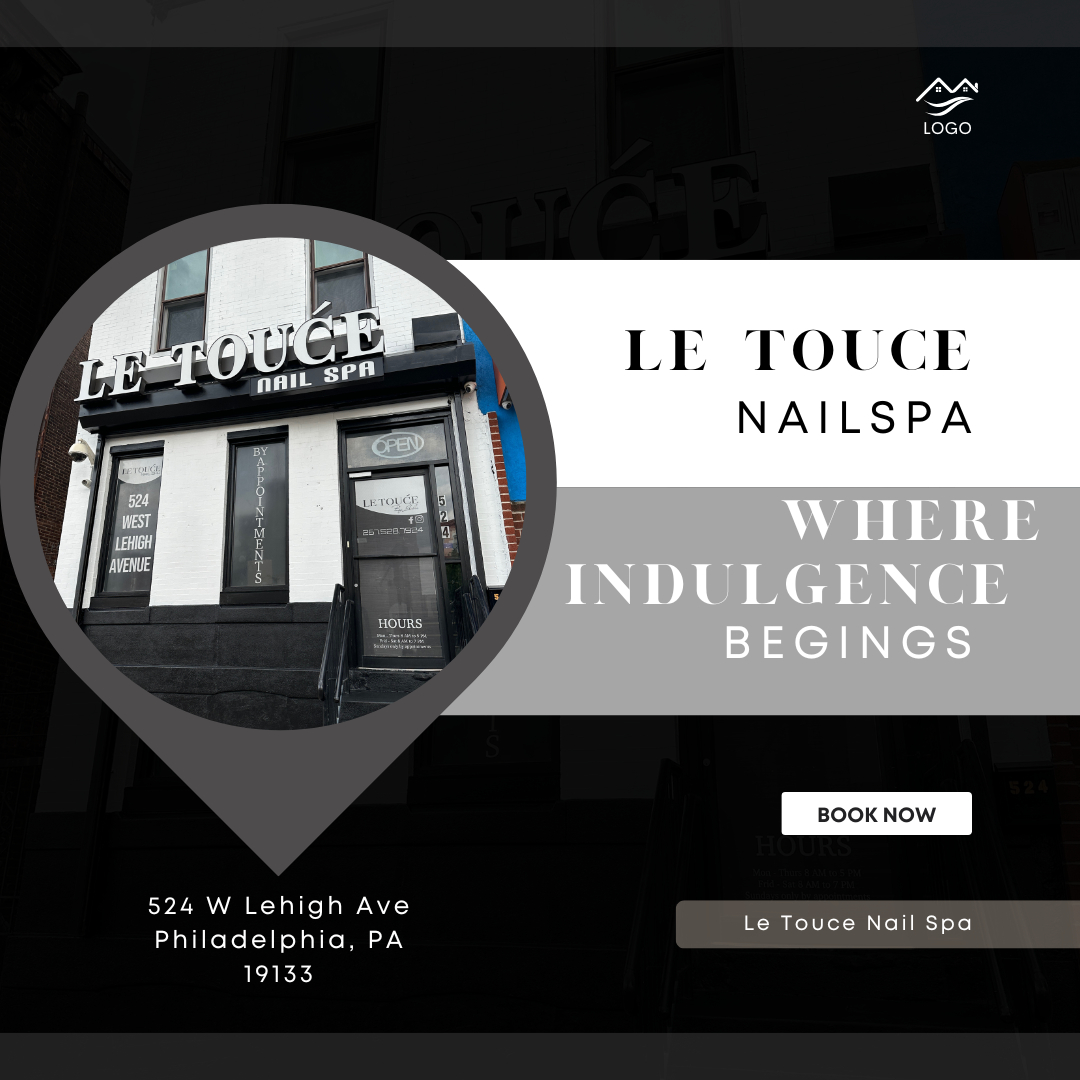Image resolution: width=1080 pixels, height=1080 pixels.
Task: Click the Philadelphia, PA text line
Action: click(279, 939)
